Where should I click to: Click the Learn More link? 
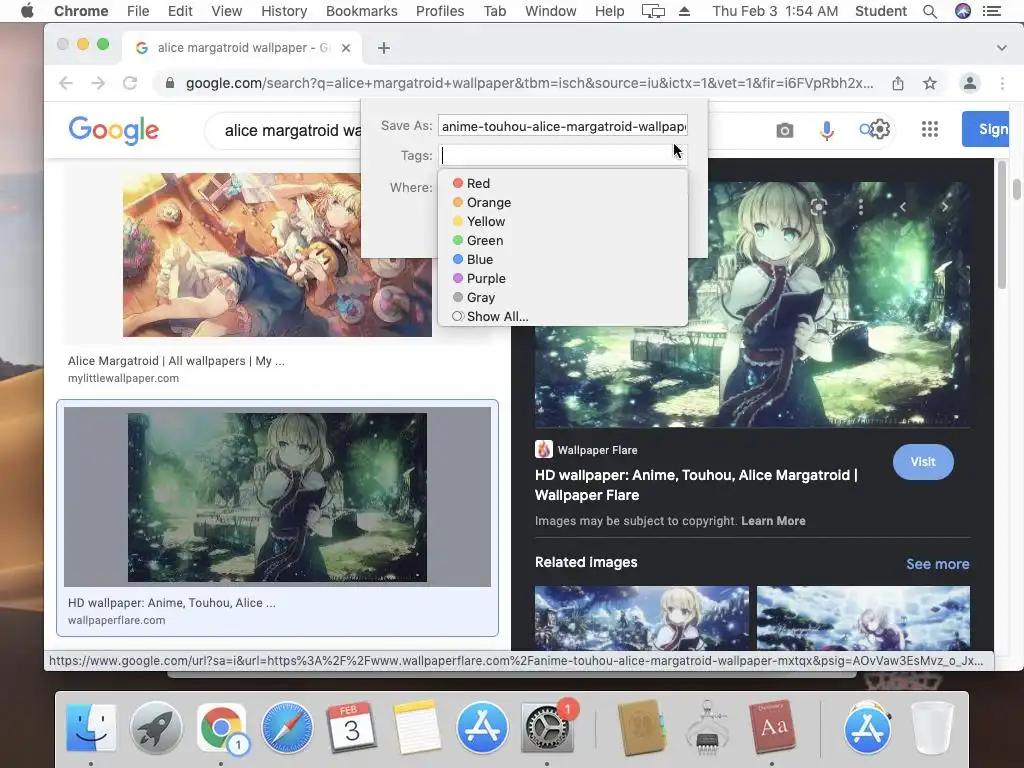(x=773, y=520)
